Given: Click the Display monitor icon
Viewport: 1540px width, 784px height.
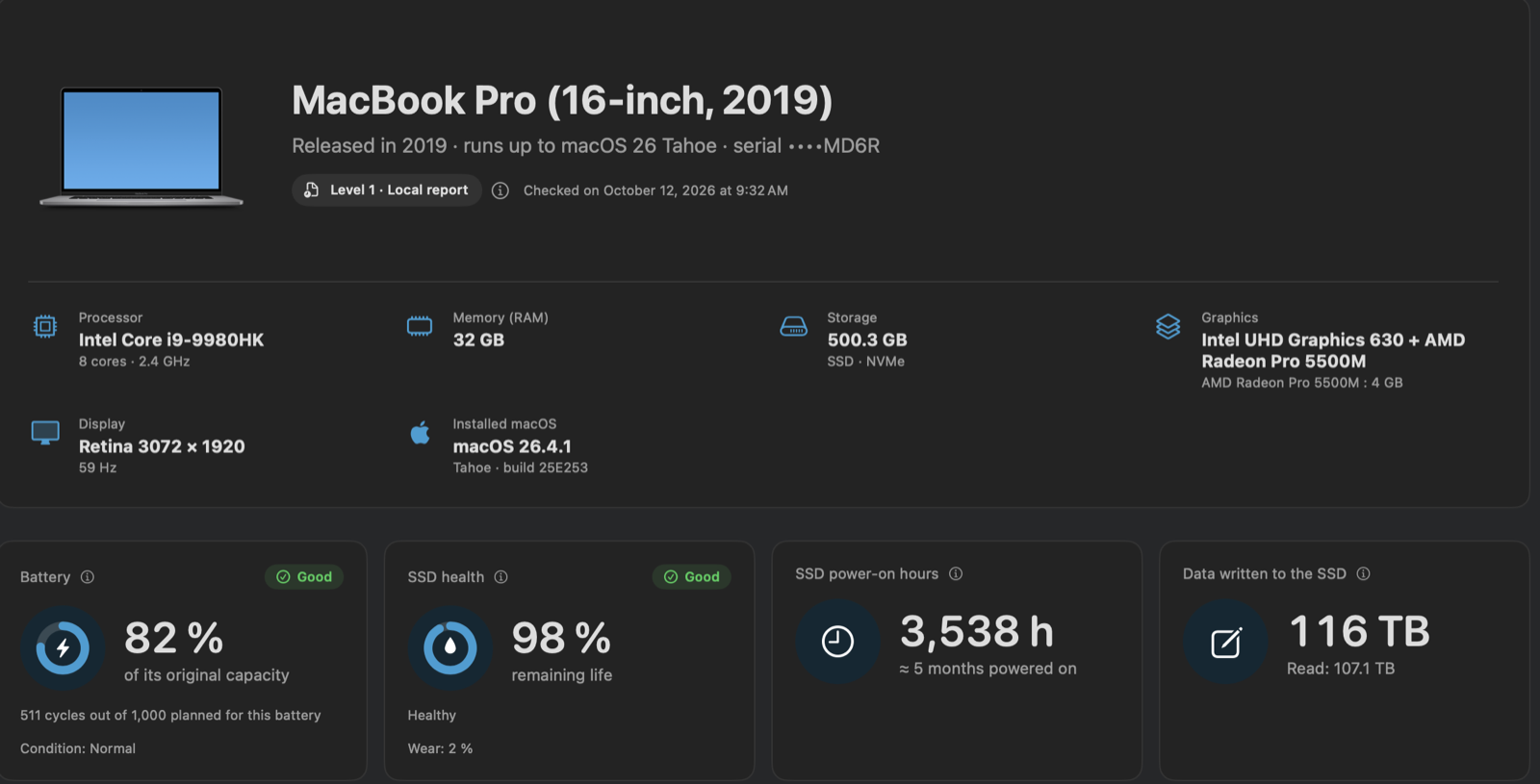Looking at the screenshot, I should point(45,433).
